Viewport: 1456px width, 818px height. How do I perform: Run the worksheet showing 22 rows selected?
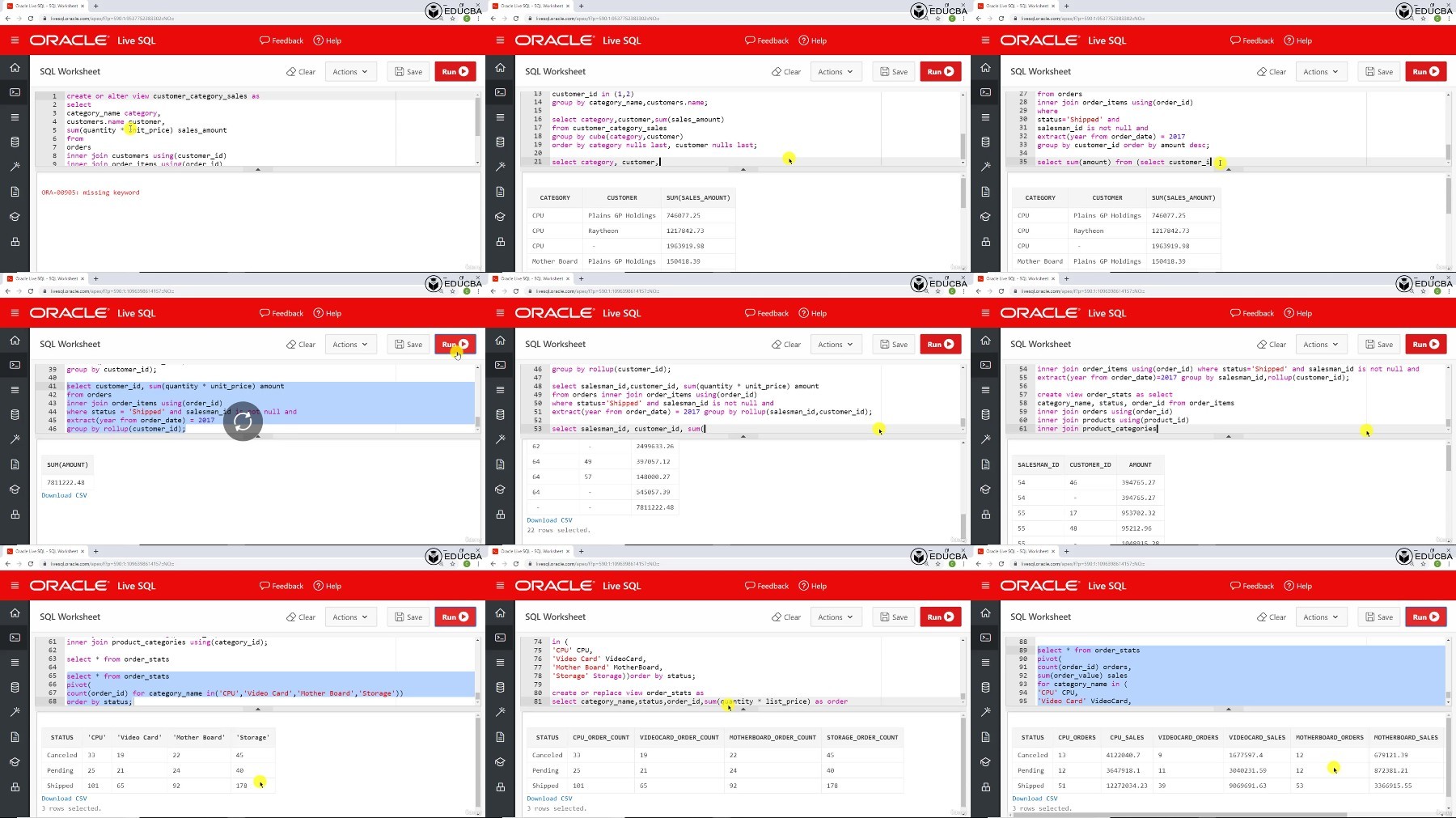941,345
